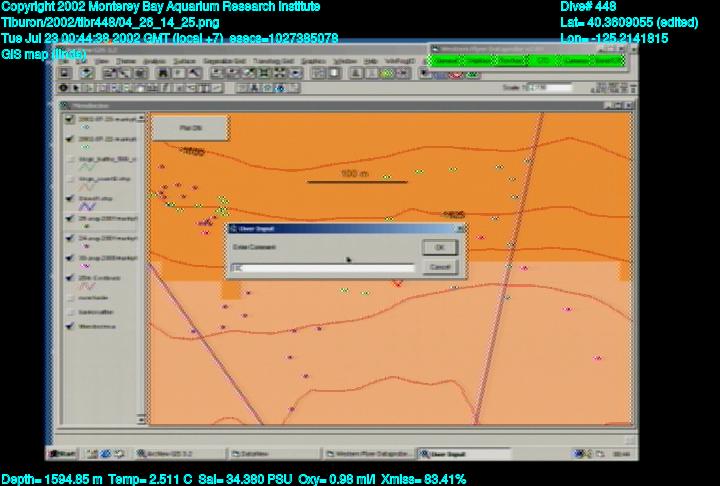Uncheck the 20m Contours layer checkbox
The width and height of the screenshot is (720, 486).
point(69,277)
